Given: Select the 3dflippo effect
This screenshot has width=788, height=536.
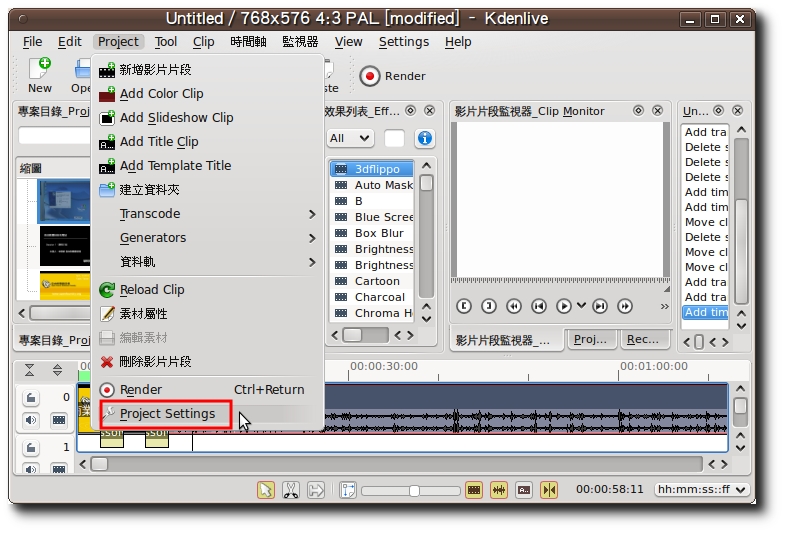Looking at the screenshot, I should (x=372, y=169).
